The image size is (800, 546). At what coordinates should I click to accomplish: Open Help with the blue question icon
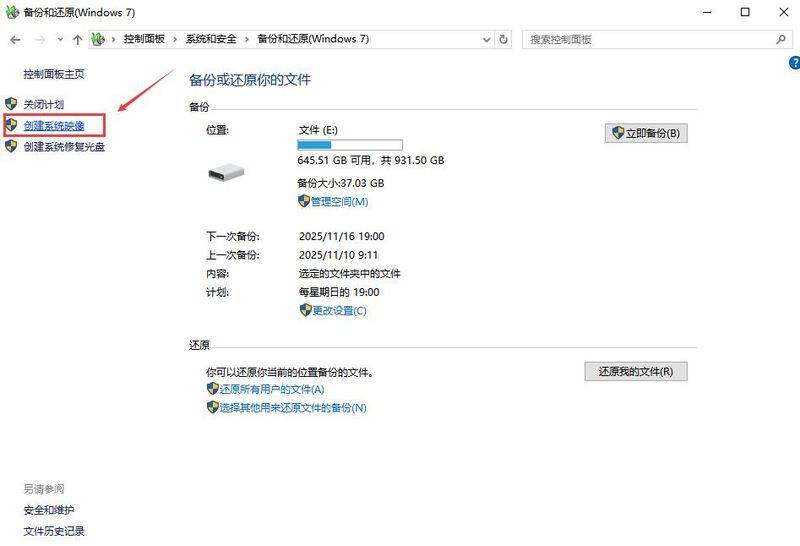point(795,63)
